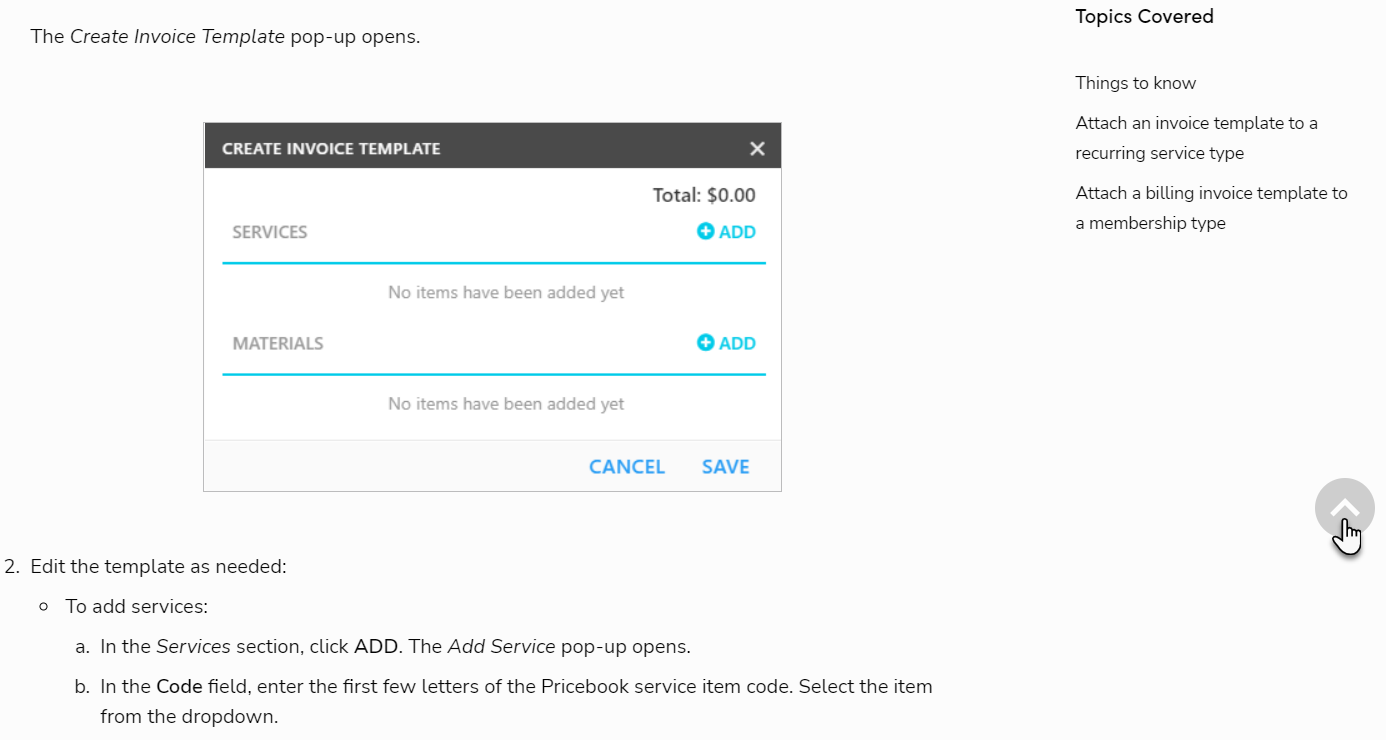Close the Create Invoice Template pop-up

(757, 149)
